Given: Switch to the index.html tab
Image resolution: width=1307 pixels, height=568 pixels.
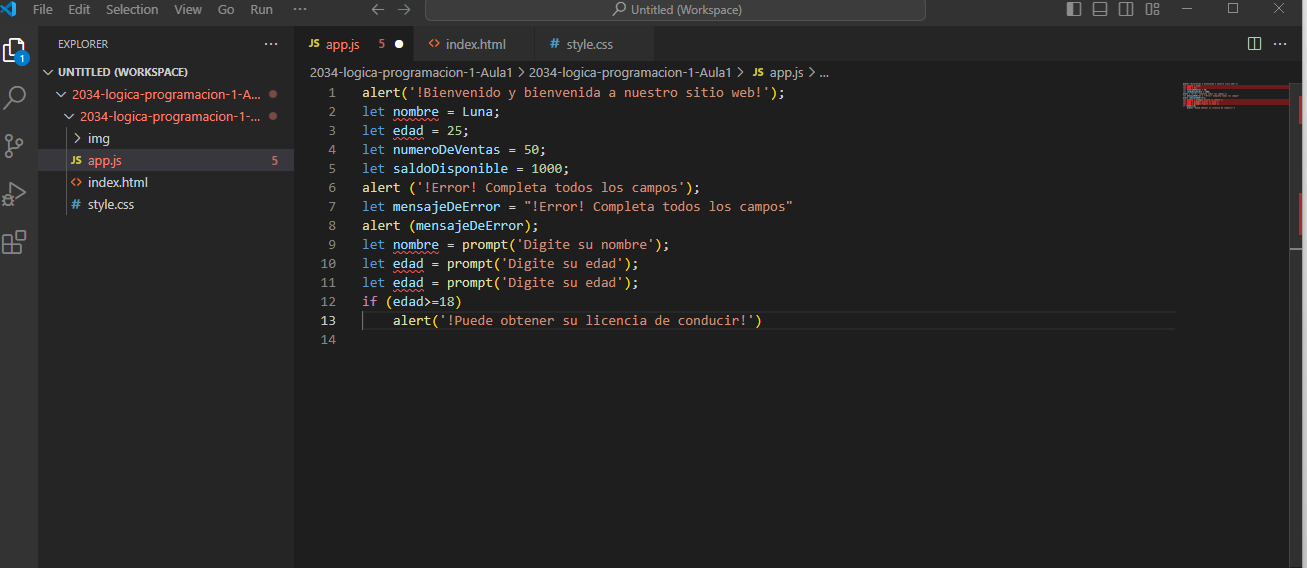Looking at the screenshot, I should [475, 44].
